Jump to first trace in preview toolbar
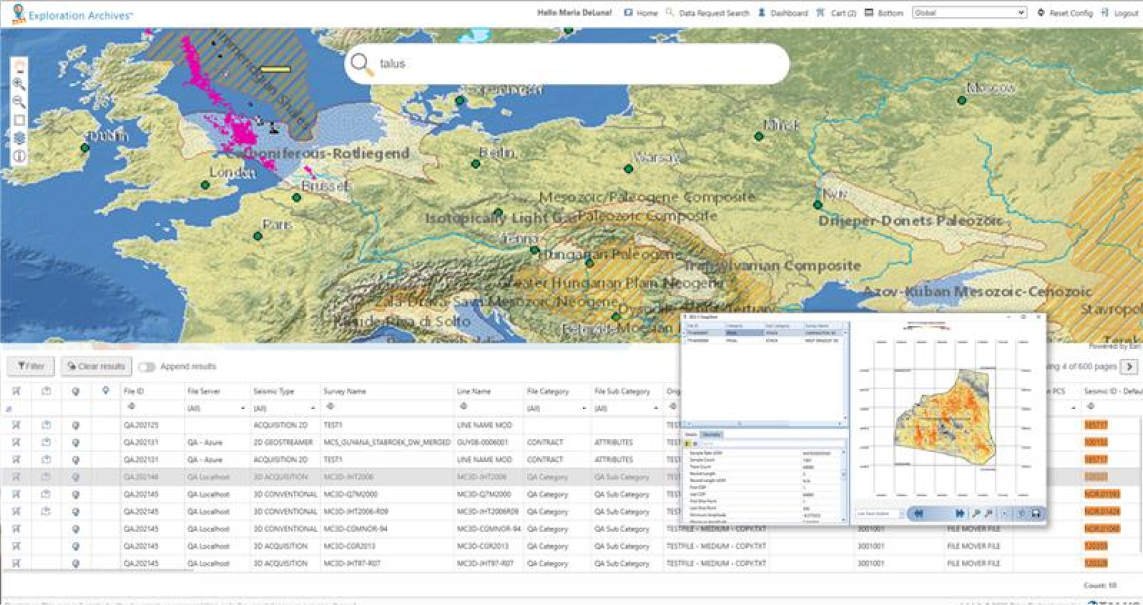This screenshot has height=605, width=1143. coord(916,513)
